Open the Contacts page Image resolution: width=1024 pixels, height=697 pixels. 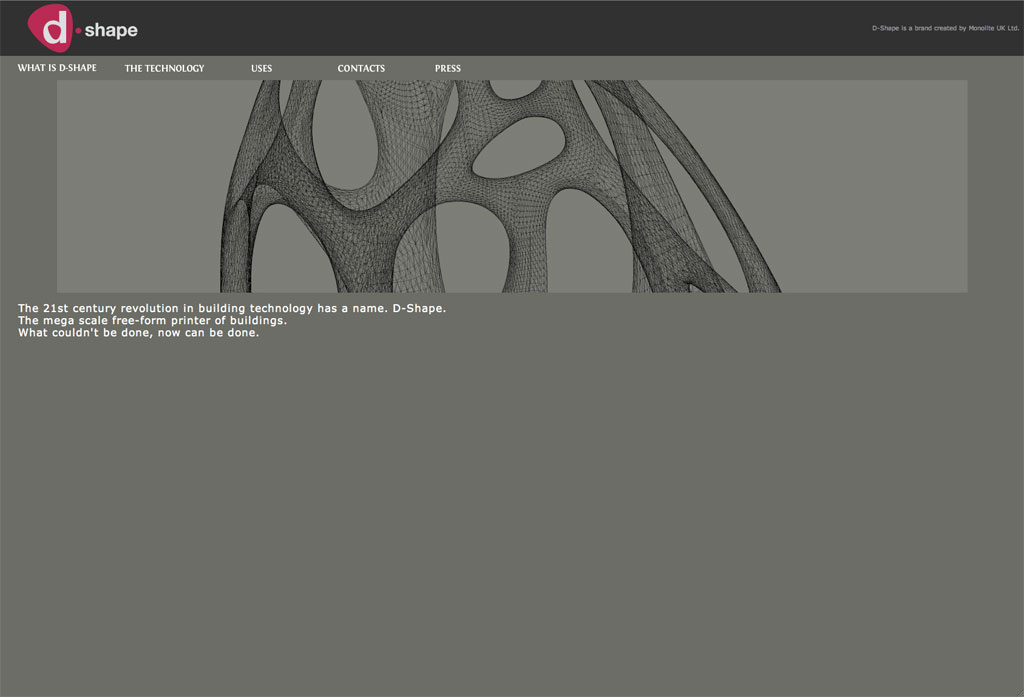click(361, 68)
